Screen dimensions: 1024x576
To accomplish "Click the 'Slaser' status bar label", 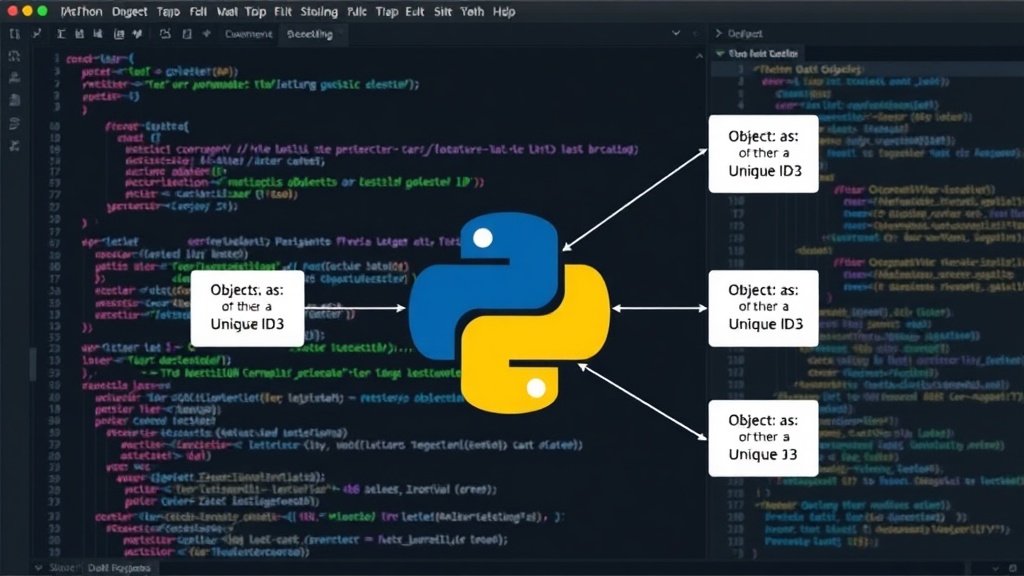I will (63, 568).
